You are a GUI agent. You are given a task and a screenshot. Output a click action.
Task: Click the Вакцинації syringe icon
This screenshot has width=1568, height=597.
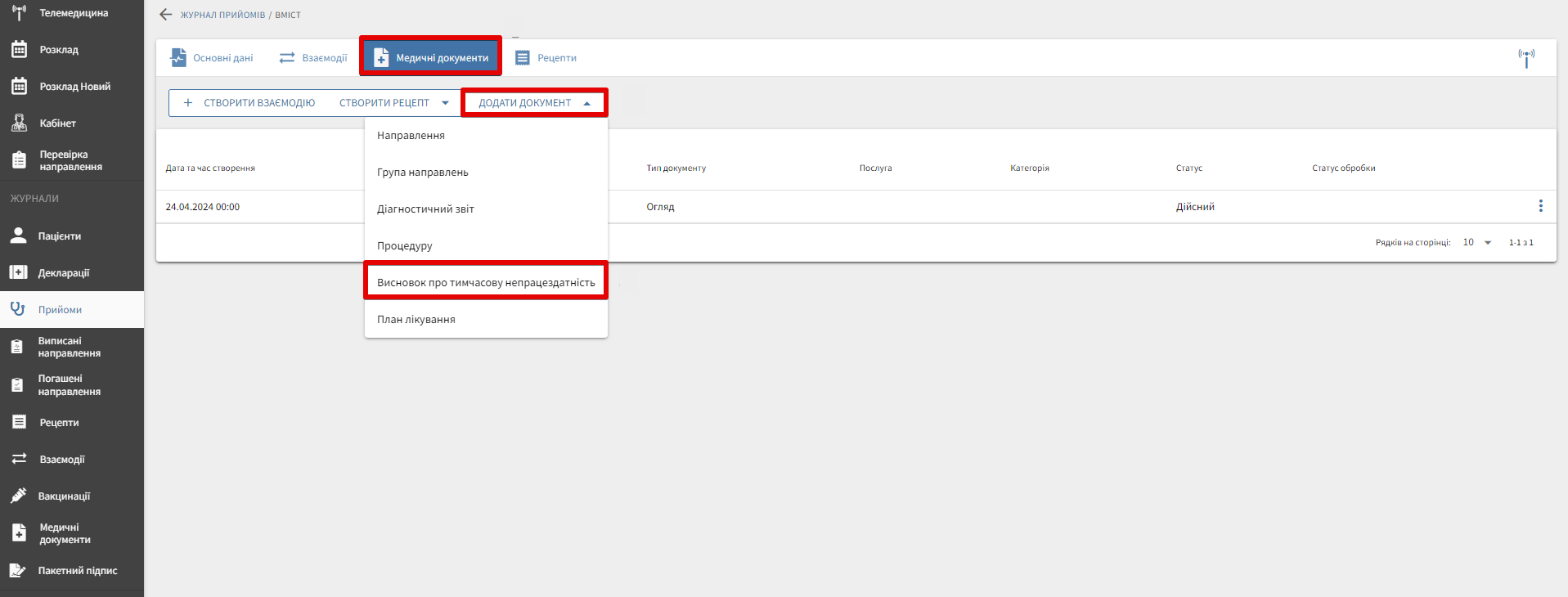pyautogui.click(x=18, y=496)
